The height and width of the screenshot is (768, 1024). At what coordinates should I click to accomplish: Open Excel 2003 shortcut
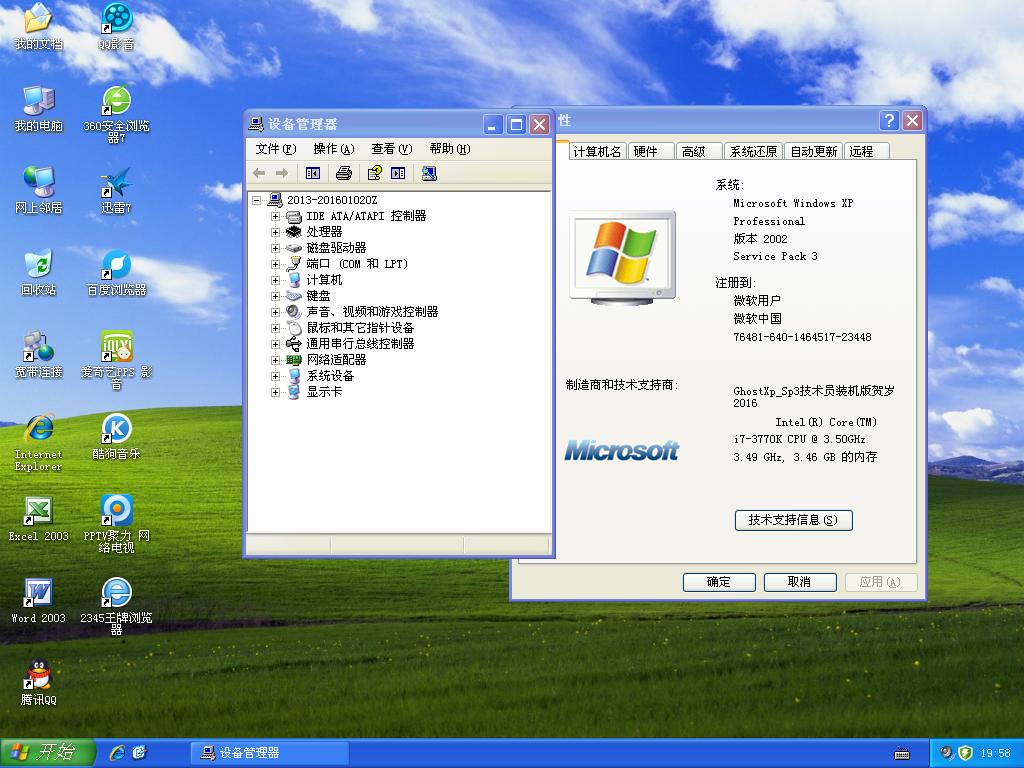coord(38,519)
